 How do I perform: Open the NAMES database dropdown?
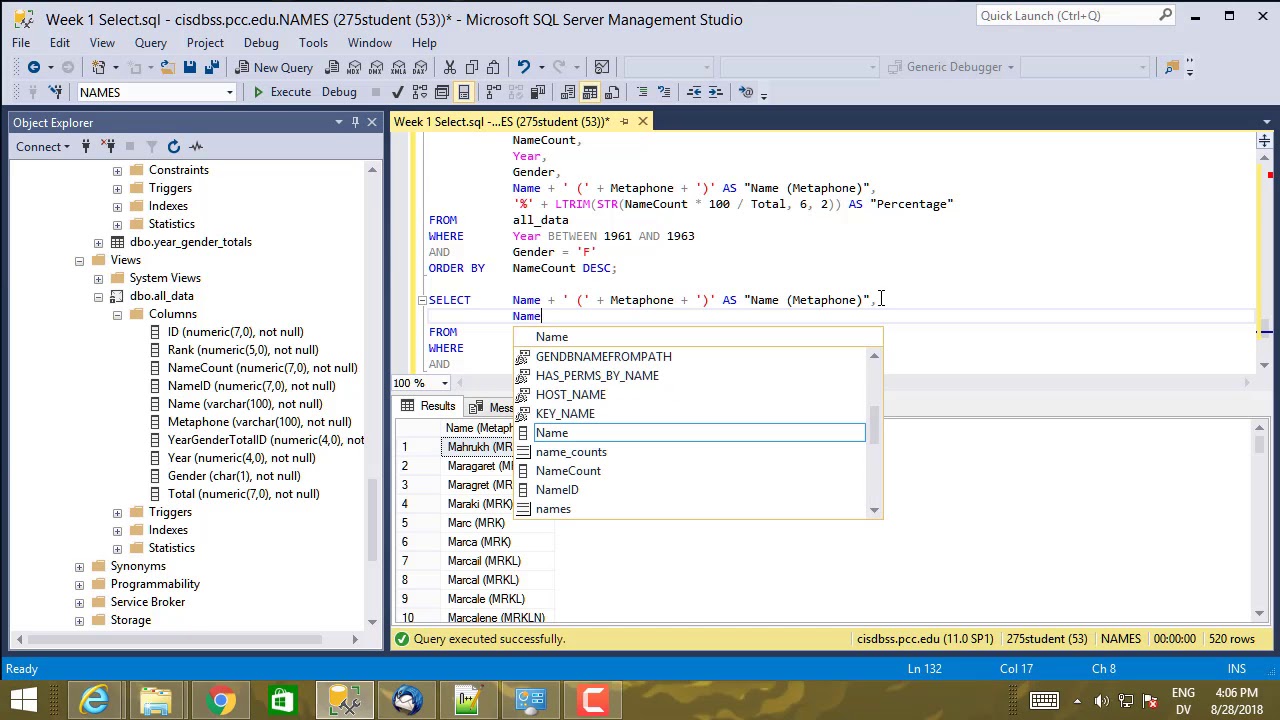pyautogui.click(x=229, y=92)
